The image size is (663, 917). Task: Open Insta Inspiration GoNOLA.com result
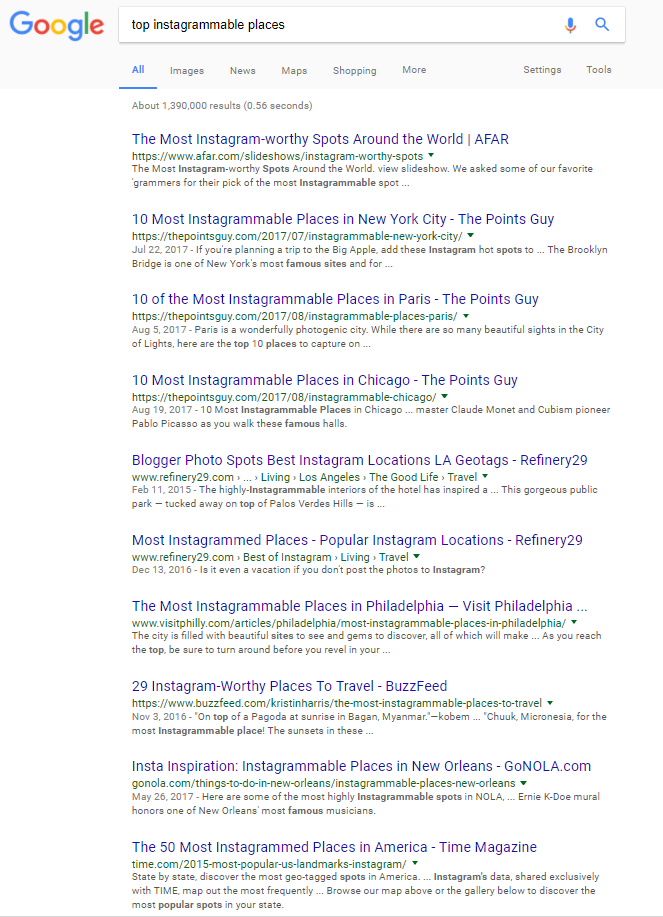tap(361, 766)
